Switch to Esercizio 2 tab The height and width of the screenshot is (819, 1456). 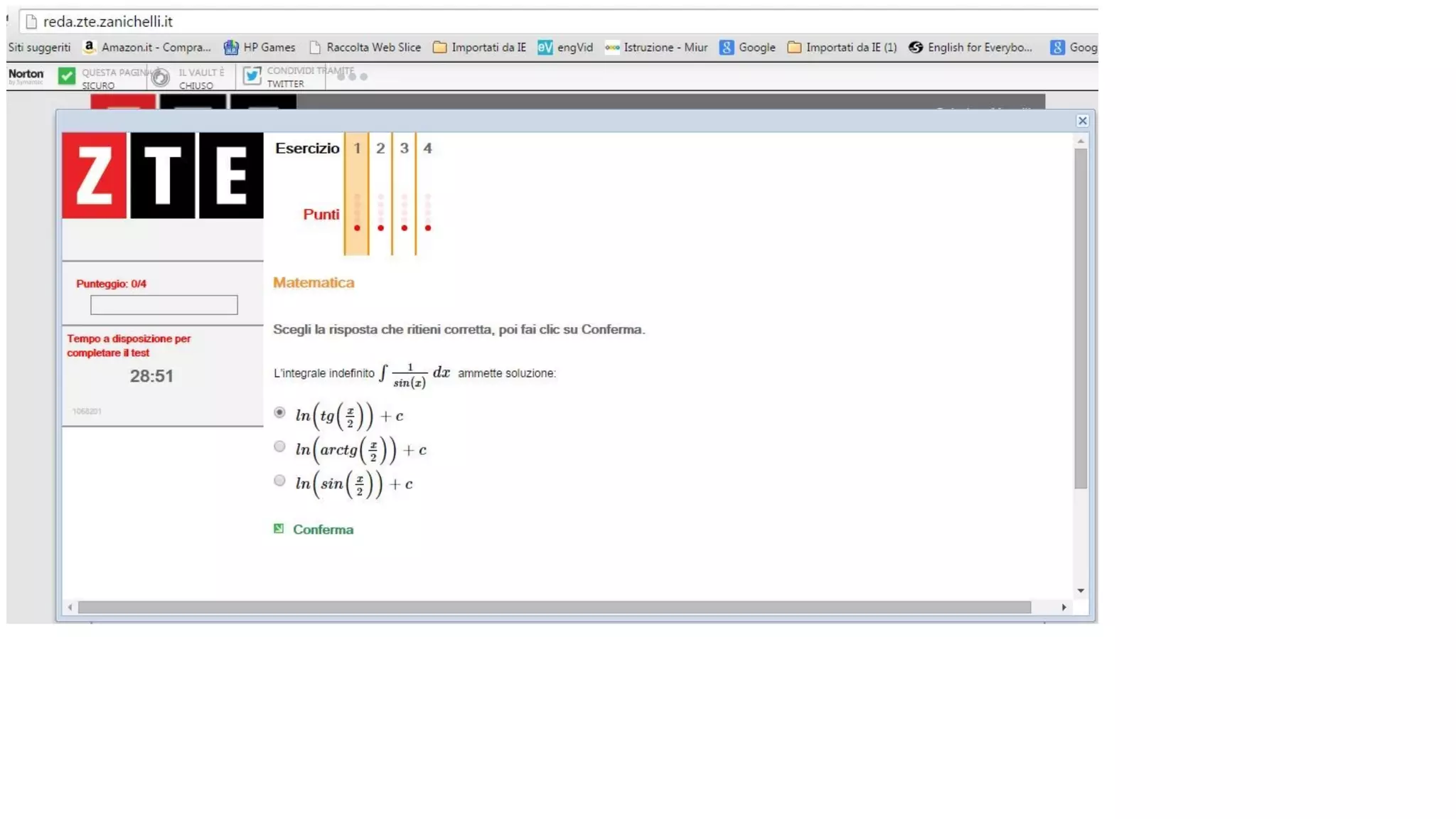(380, 148)
